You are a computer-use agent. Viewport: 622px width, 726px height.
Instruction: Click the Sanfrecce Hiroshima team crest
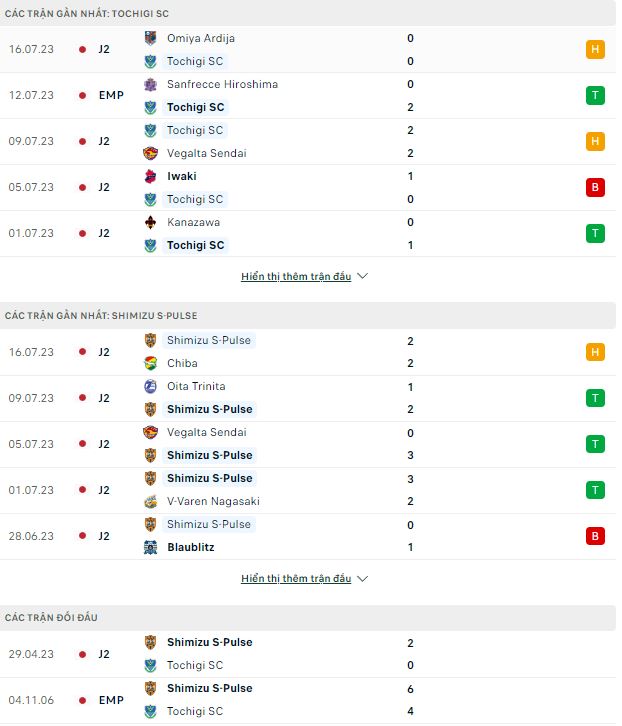pyautogui.click(x=151, y=84)
